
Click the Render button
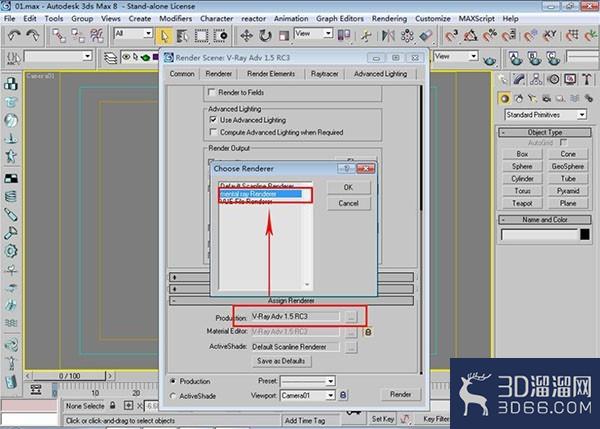pyautogui.click(x=401, y=394)
